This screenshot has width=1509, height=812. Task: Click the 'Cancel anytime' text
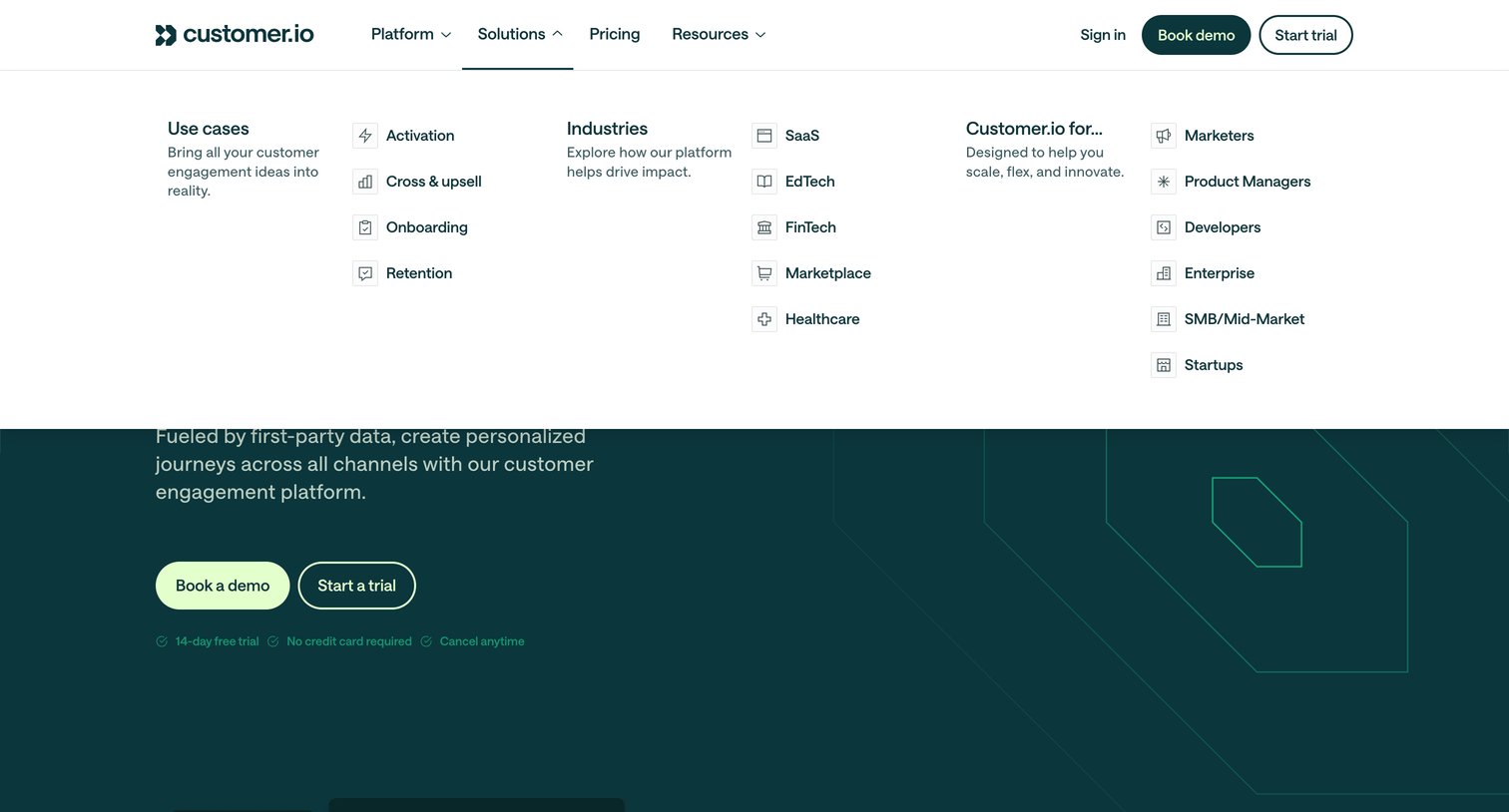pos(482,641)
